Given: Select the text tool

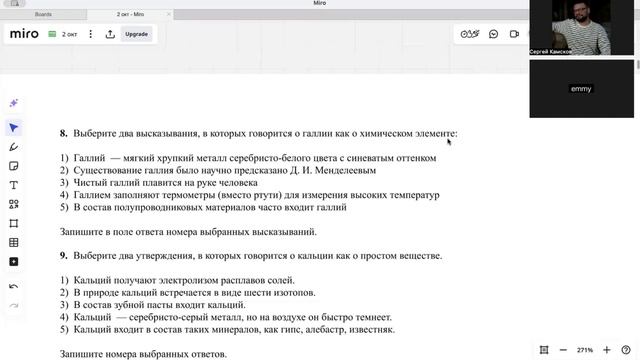Looking at the screenshot, I should 13,185.
